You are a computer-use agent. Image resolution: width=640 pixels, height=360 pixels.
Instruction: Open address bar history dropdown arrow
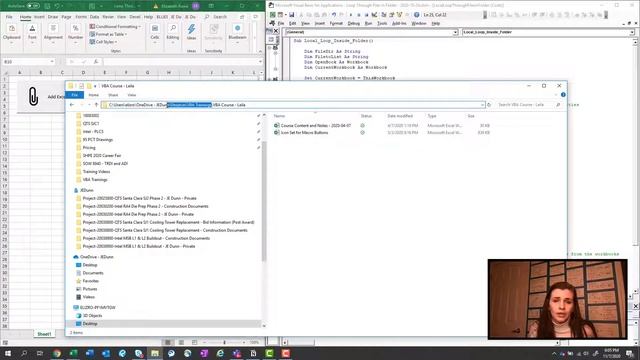click(482, 105)
